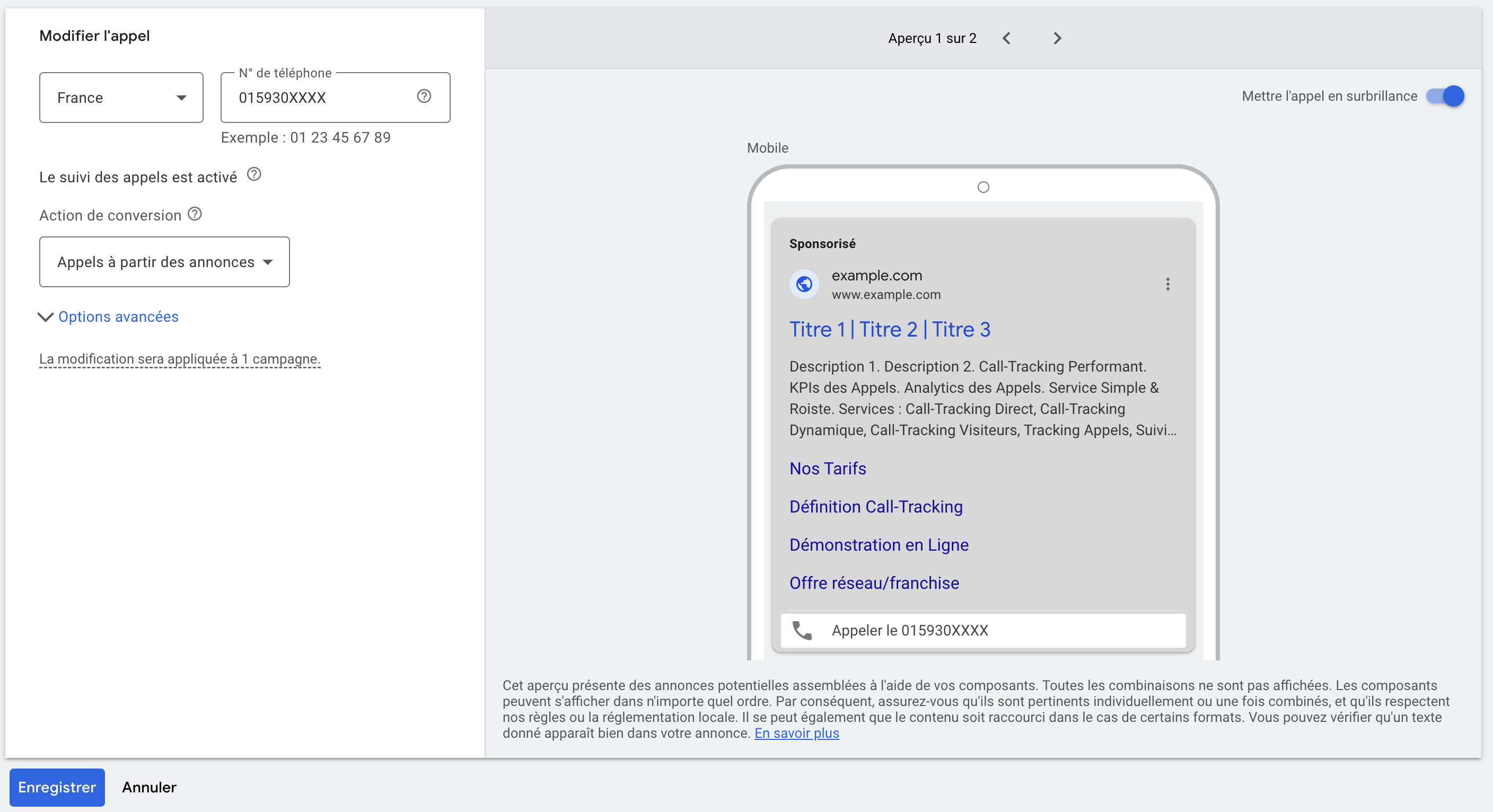The image size is (1493, 812).
Task: Open En savoir plus link
Action: 796,733
